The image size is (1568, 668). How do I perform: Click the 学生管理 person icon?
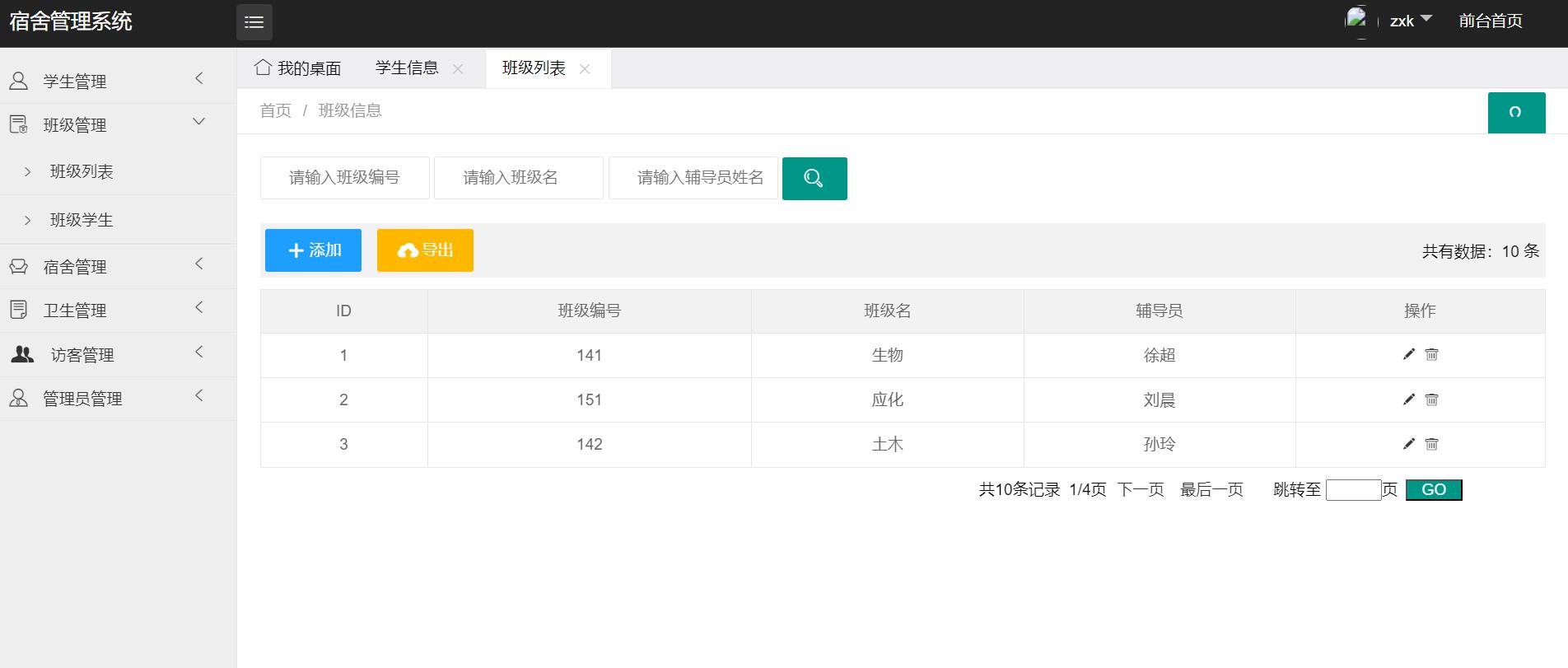[18, 81]
